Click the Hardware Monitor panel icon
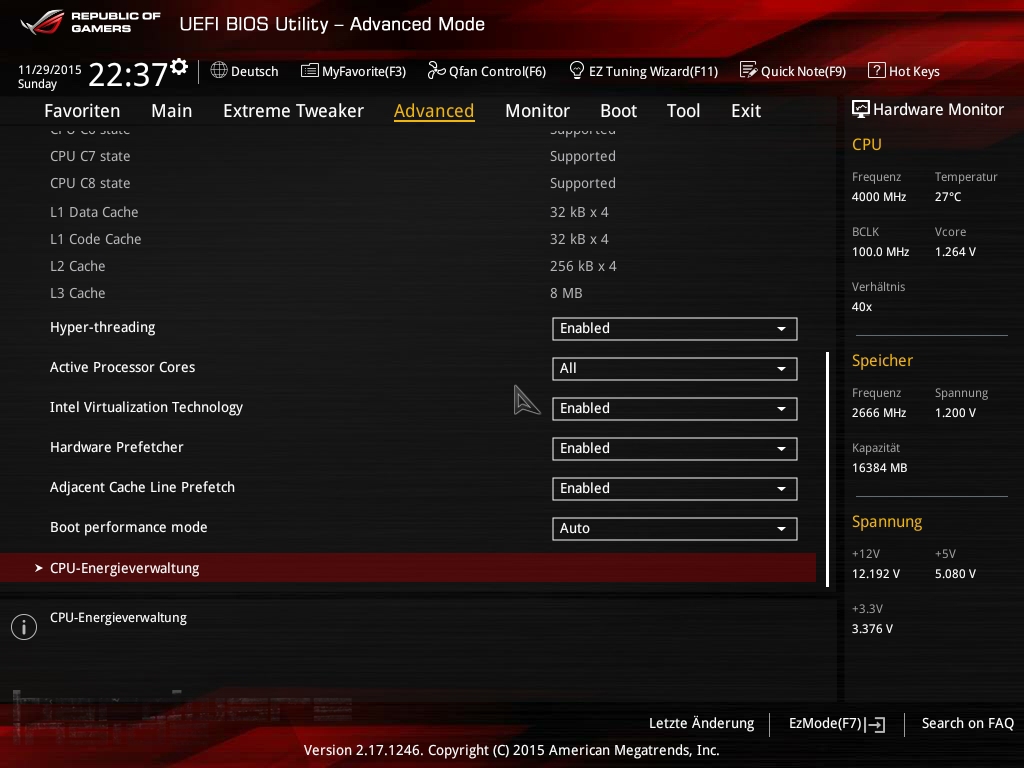This screenshot has width=1024, height=768. coord(861,109)
